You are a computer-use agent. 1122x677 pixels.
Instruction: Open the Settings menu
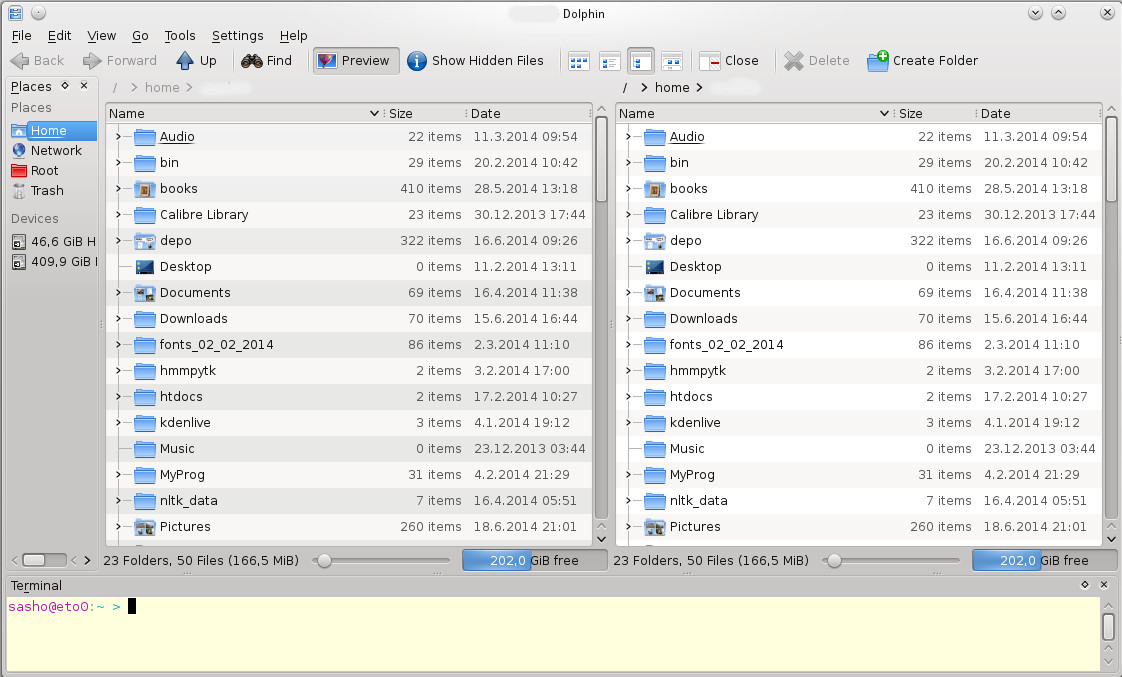238,36
